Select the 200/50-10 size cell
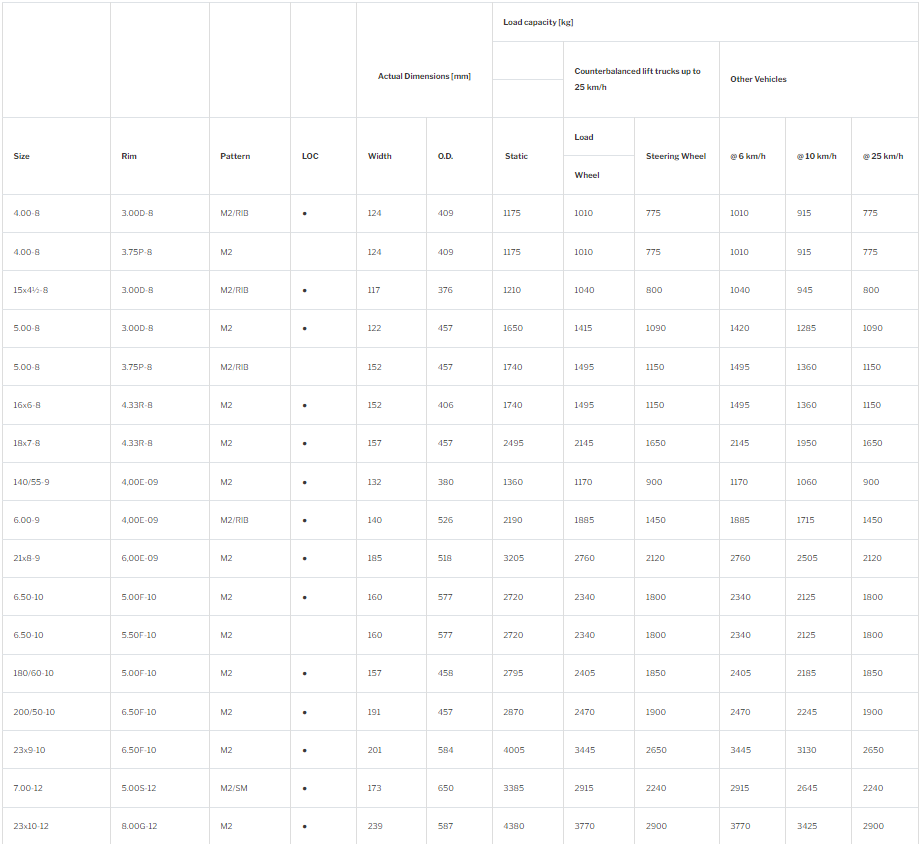 pos(34,712)
